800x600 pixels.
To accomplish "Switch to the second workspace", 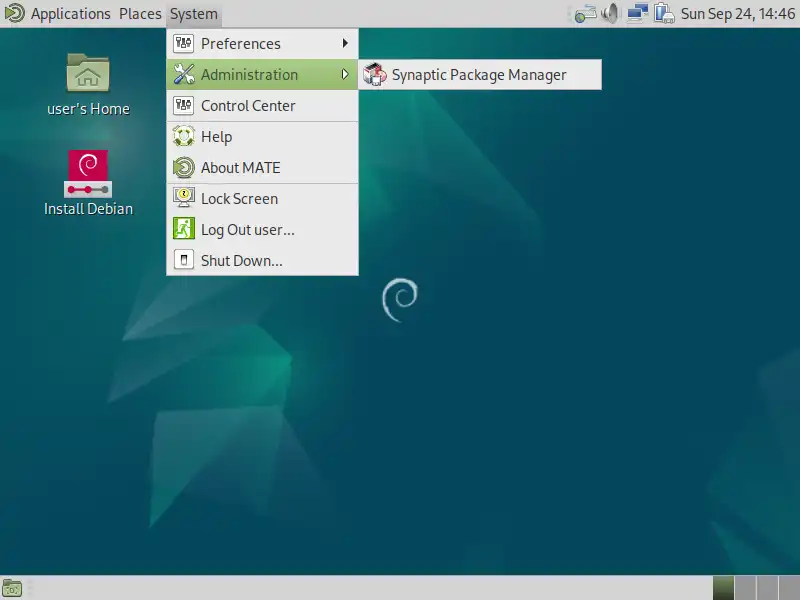I will pos(745,588).
